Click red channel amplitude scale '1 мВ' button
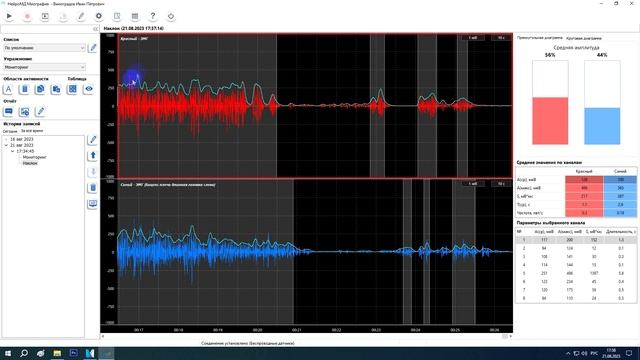 tap(473, 38)
